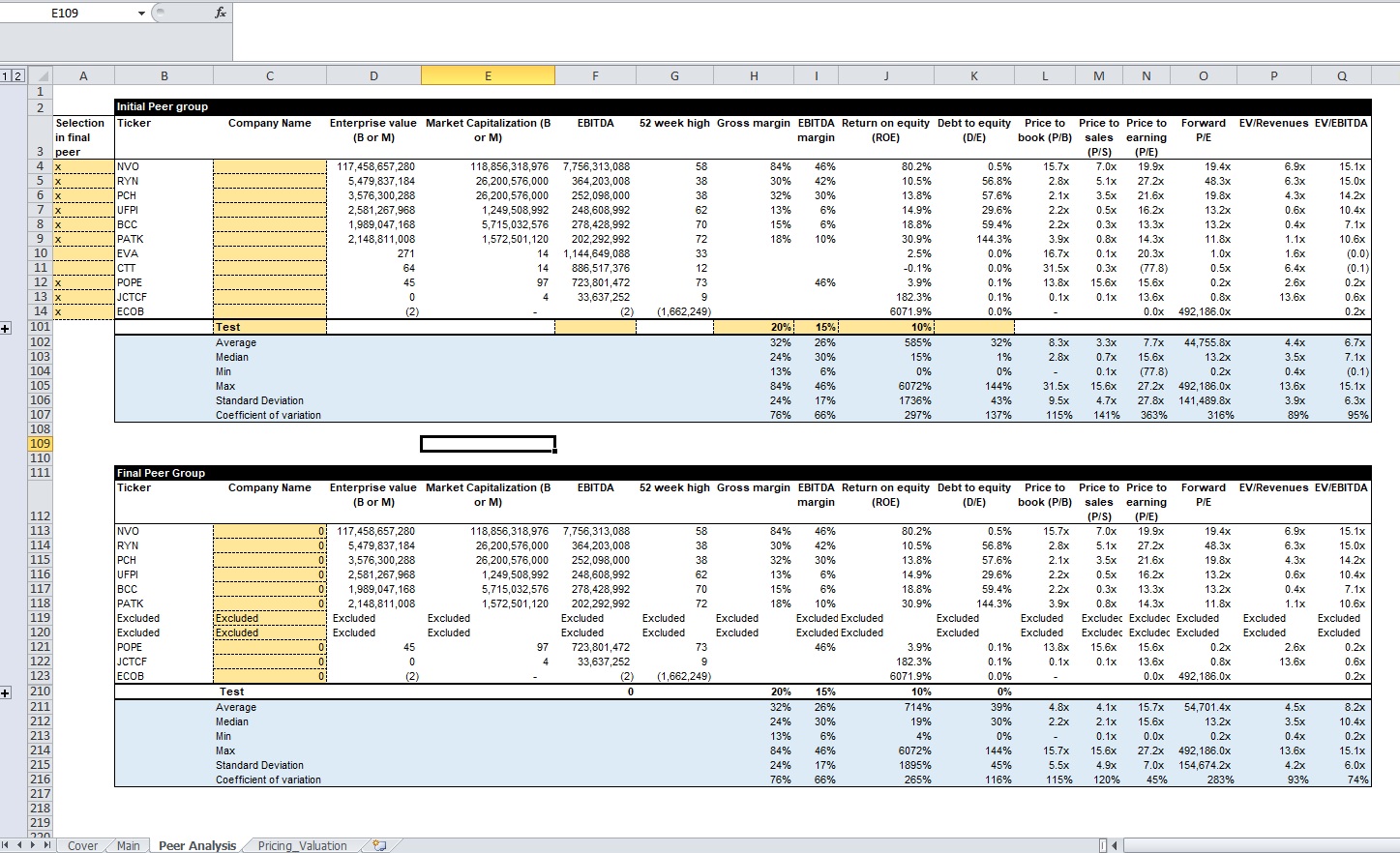This screenshot has width=1400, height=853.
Task: Go to first sheet with navigation arrow
Action: [7, 844]
